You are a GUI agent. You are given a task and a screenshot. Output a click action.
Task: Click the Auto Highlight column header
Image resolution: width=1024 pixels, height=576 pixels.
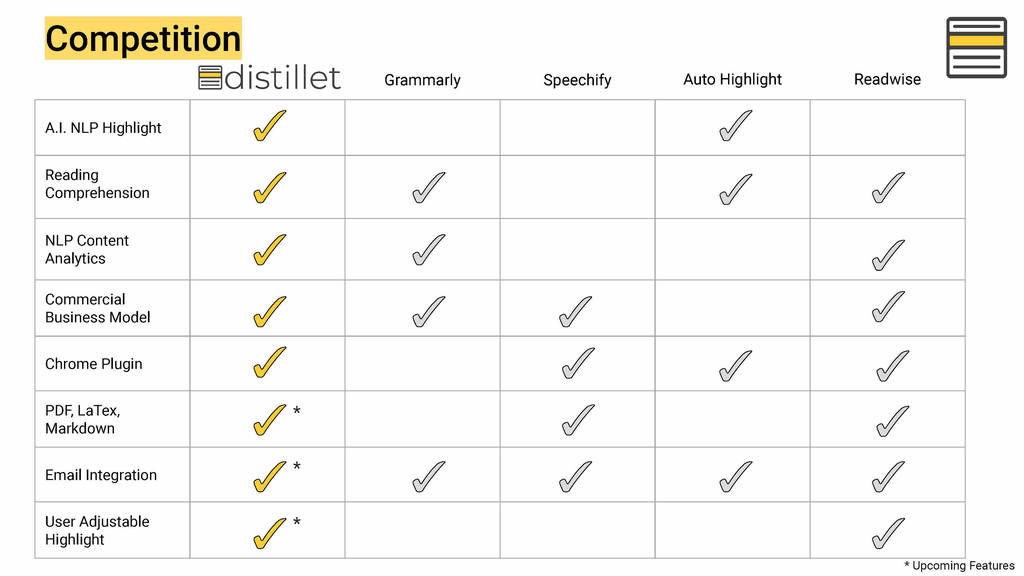[732, 79]
